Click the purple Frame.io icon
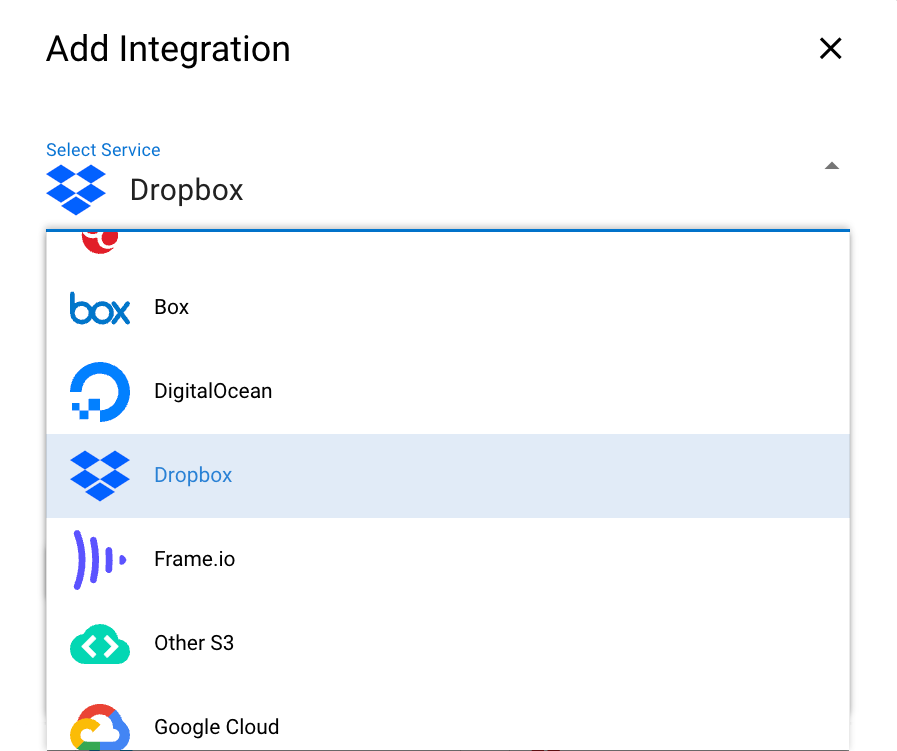Screen dimensions: 897x751 pyautogui.click(x=98, y=558)
